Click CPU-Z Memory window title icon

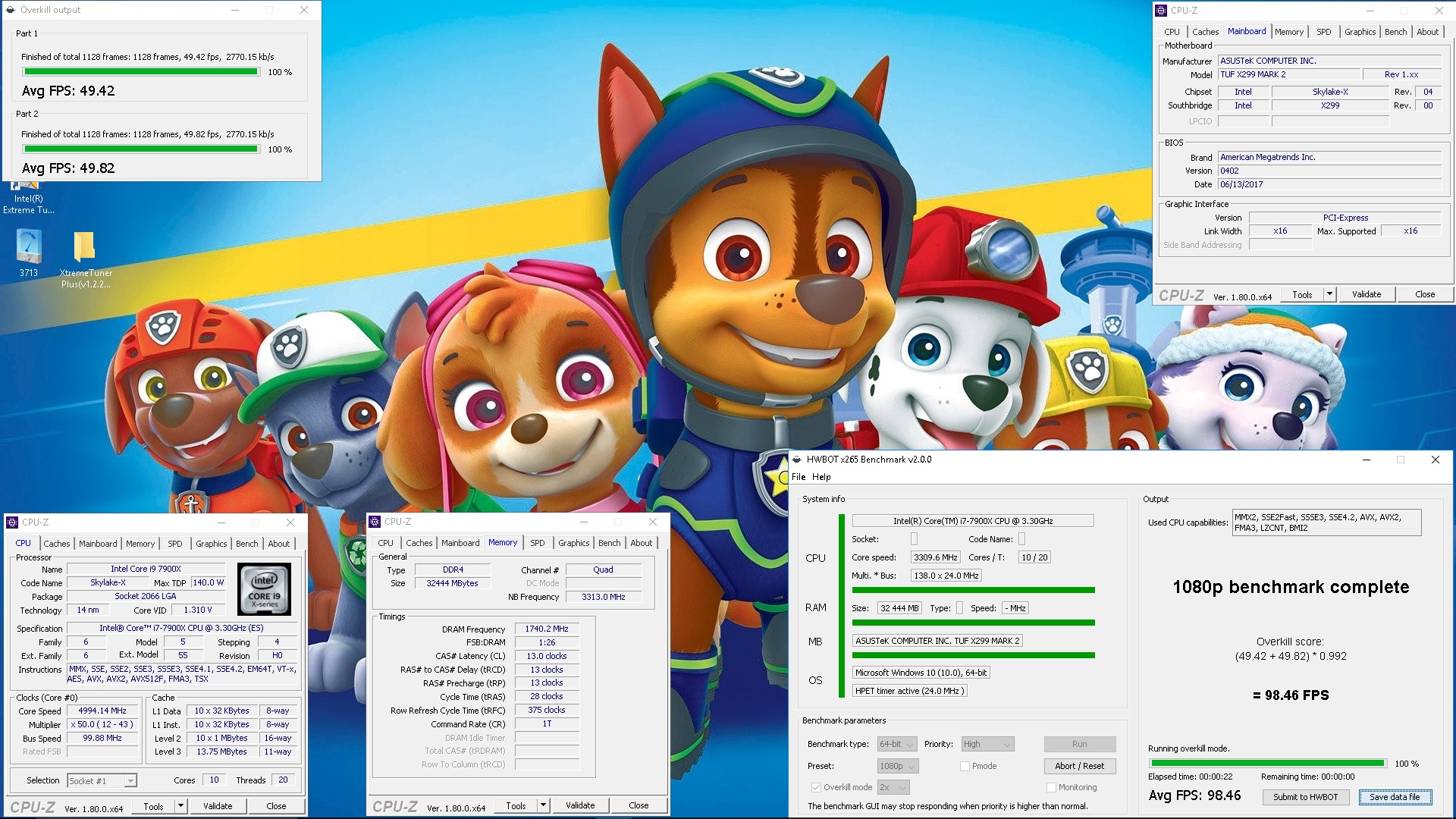click(x=375, y=522)
